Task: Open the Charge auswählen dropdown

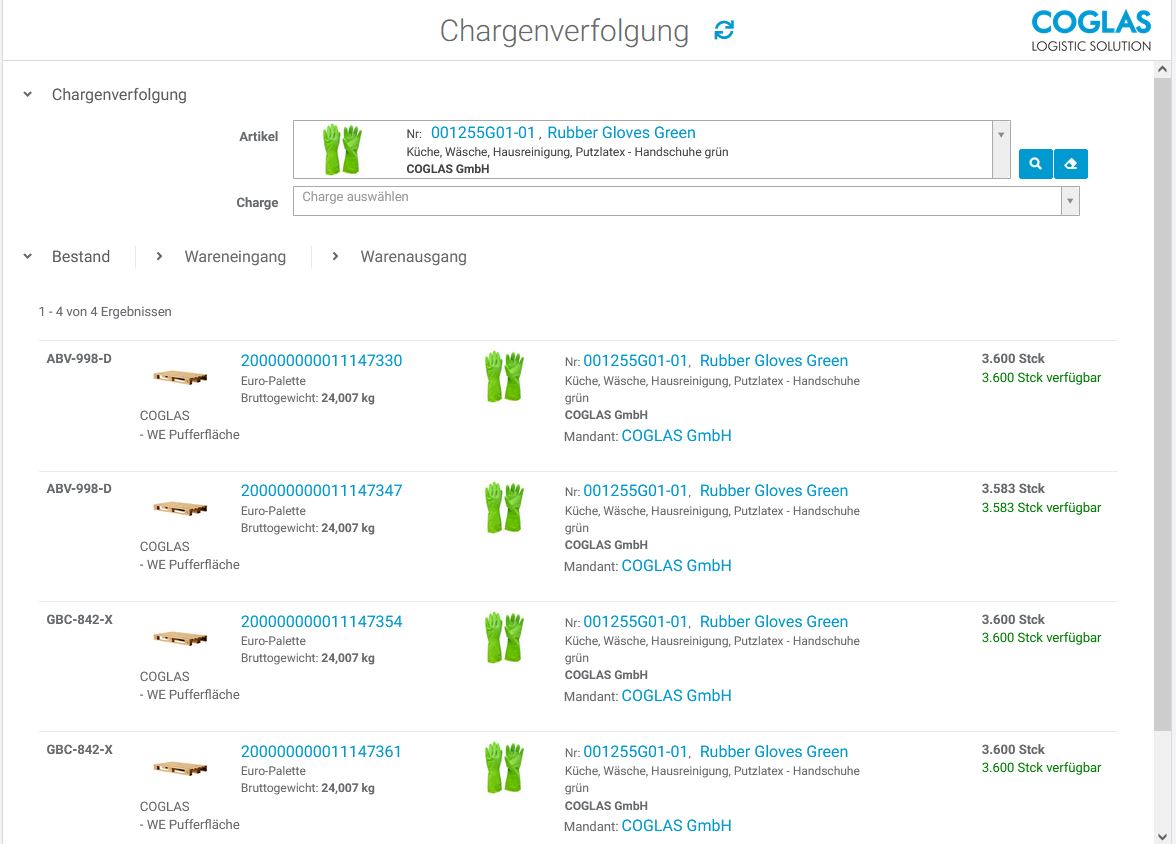Action: click(x=1070, y=201)
